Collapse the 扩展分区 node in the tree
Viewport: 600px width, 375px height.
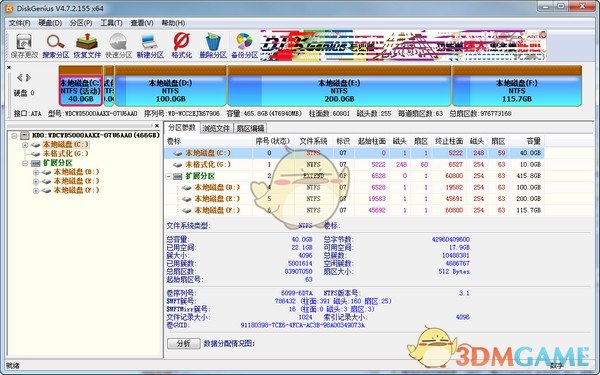pos(25,163)
